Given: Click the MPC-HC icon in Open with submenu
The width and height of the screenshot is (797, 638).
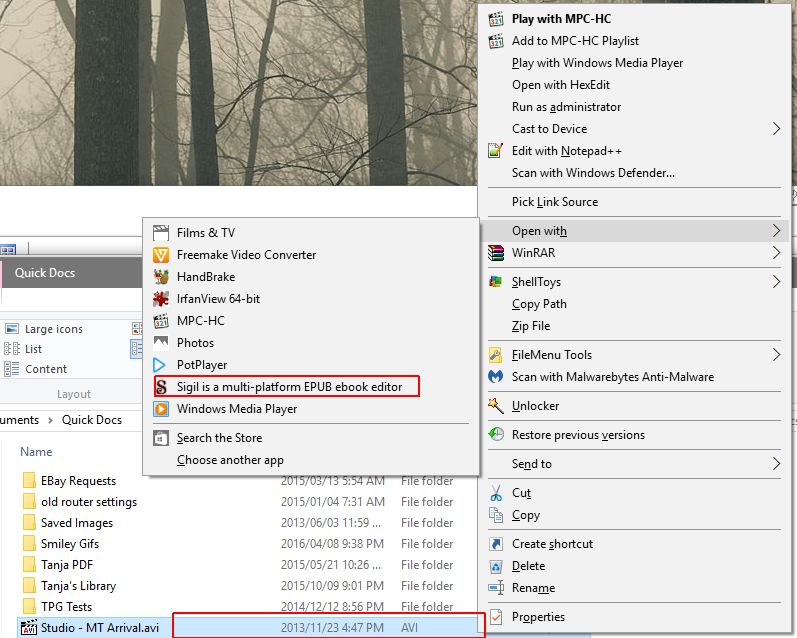Looking at the screenshot, I should [161, 321].
